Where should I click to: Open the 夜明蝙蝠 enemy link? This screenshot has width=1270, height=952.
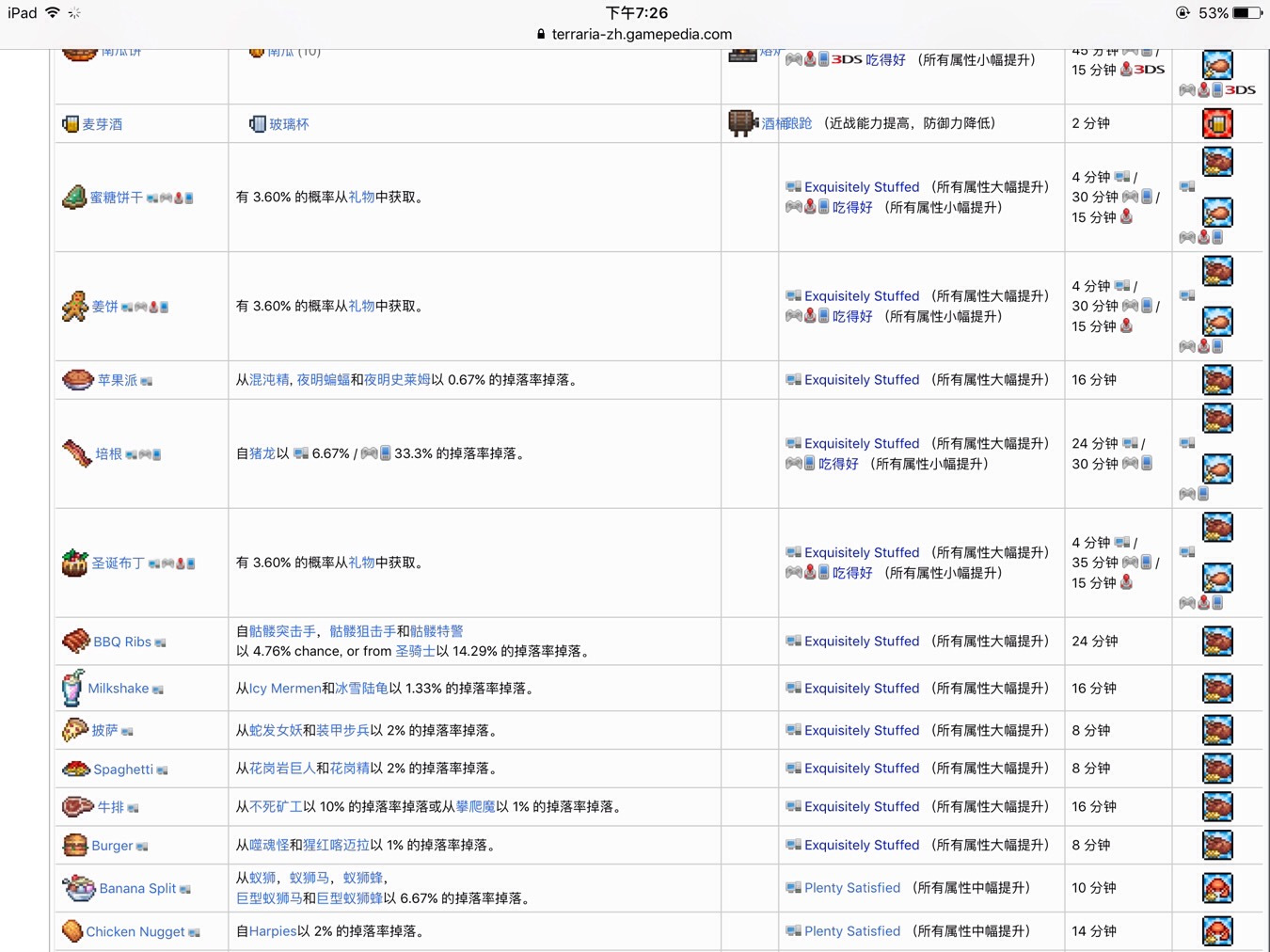(324, 379)
